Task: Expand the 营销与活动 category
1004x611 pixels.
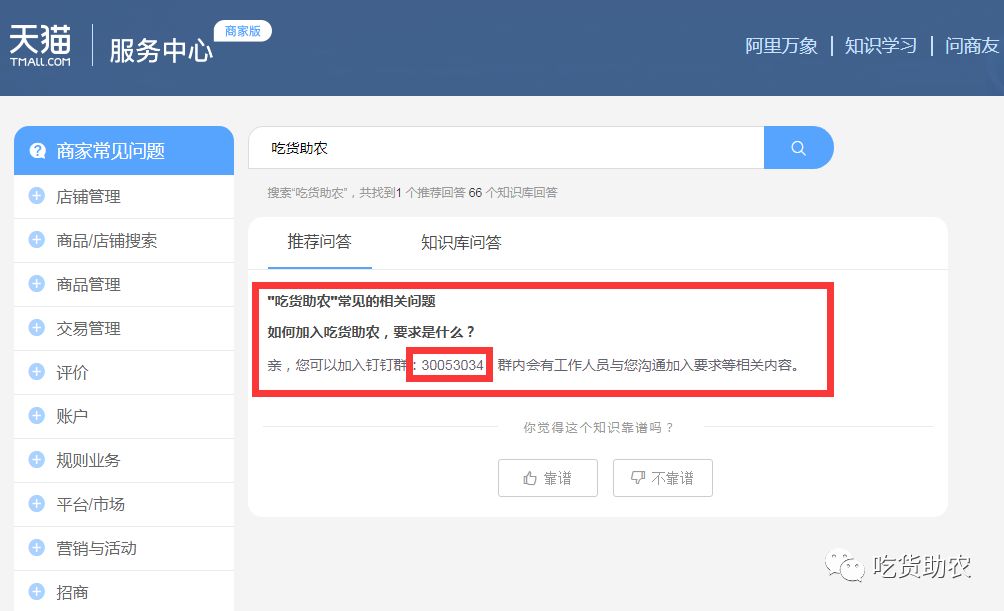Action: (93, 548)
